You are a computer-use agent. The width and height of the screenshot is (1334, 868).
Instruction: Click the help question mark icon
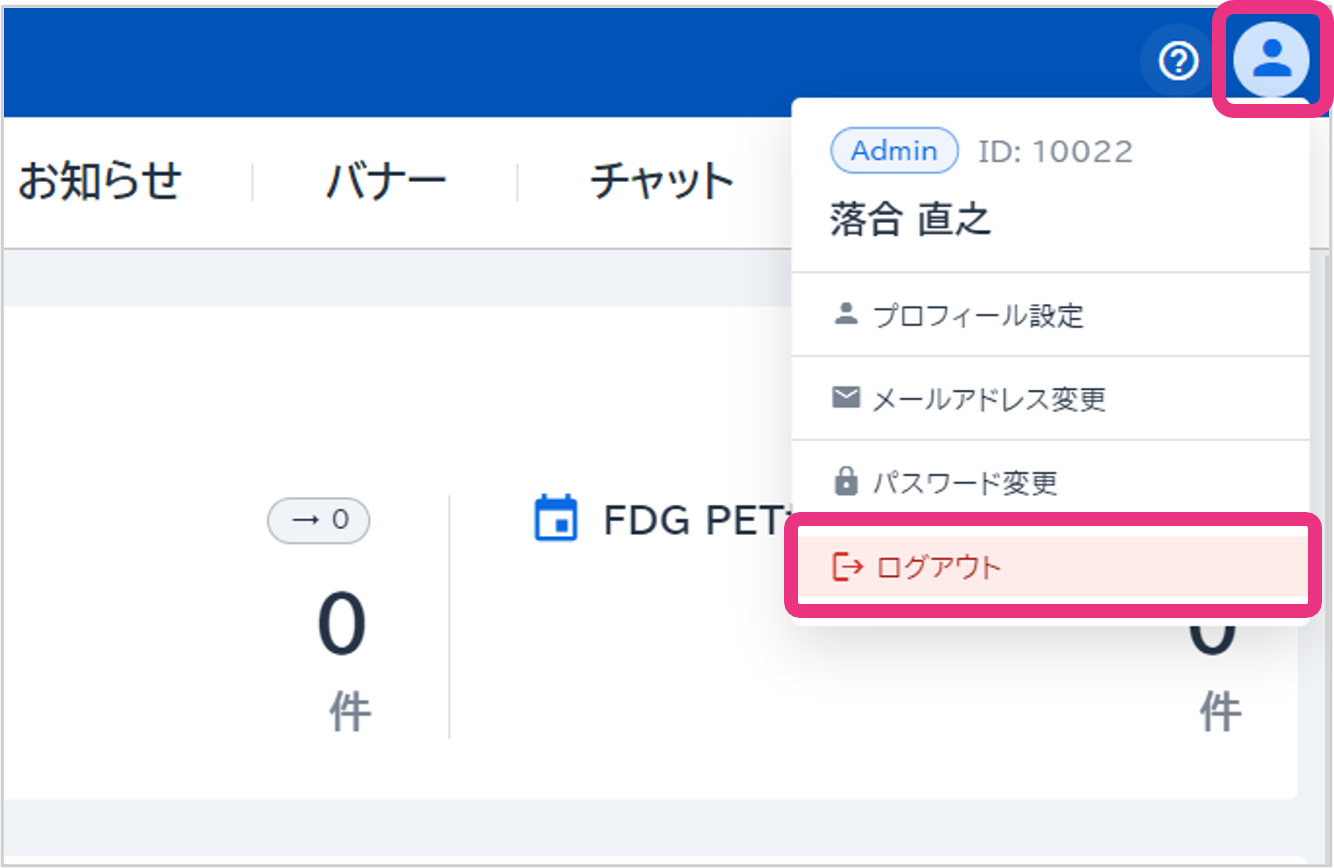click(1179, 62)
